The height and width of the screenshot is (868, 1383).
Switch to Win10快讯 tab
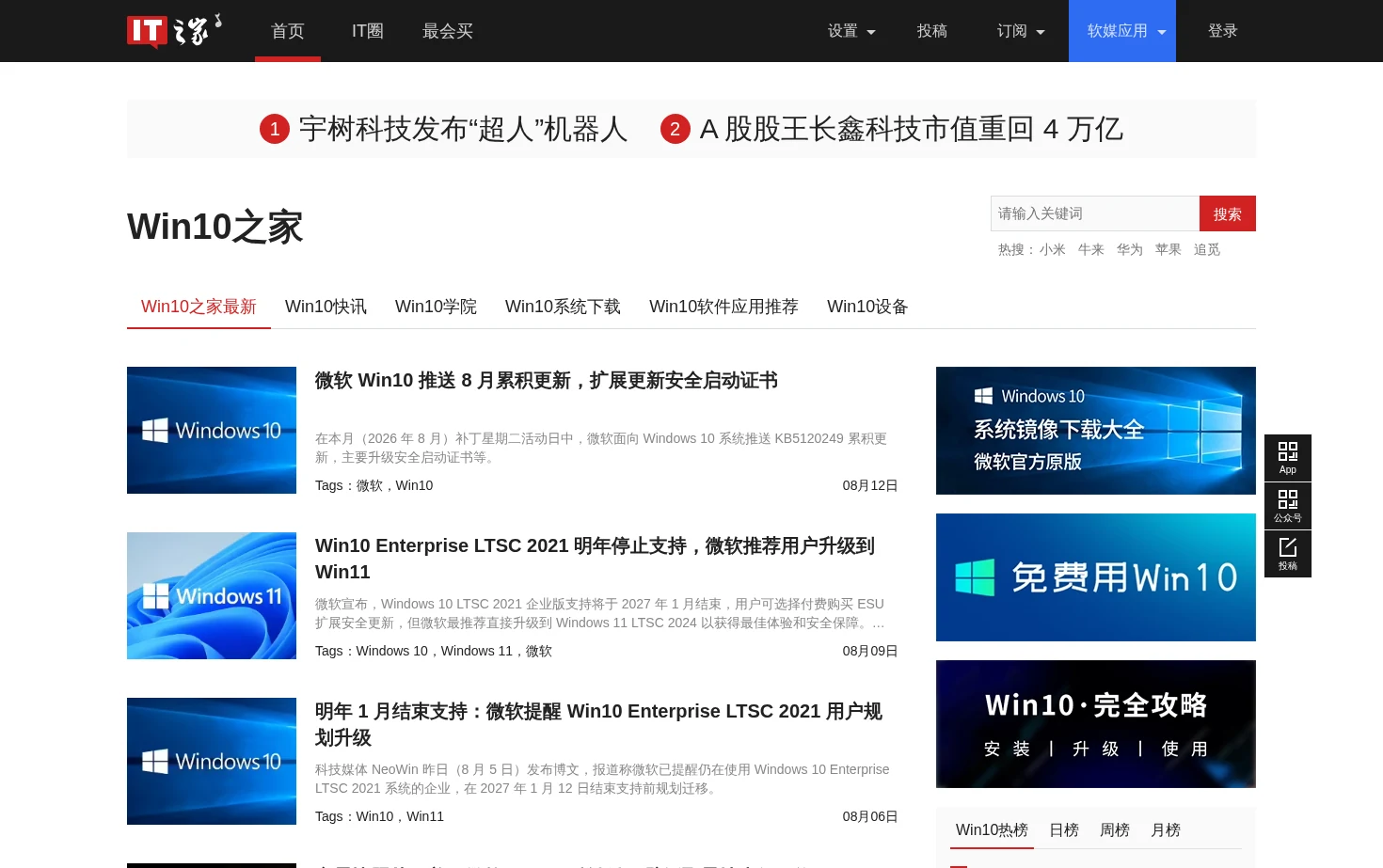[326, 307]
